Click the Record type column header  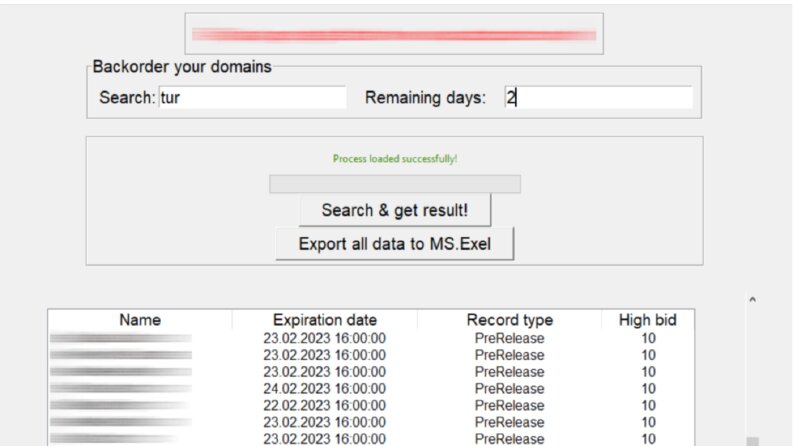pos(509,320)
